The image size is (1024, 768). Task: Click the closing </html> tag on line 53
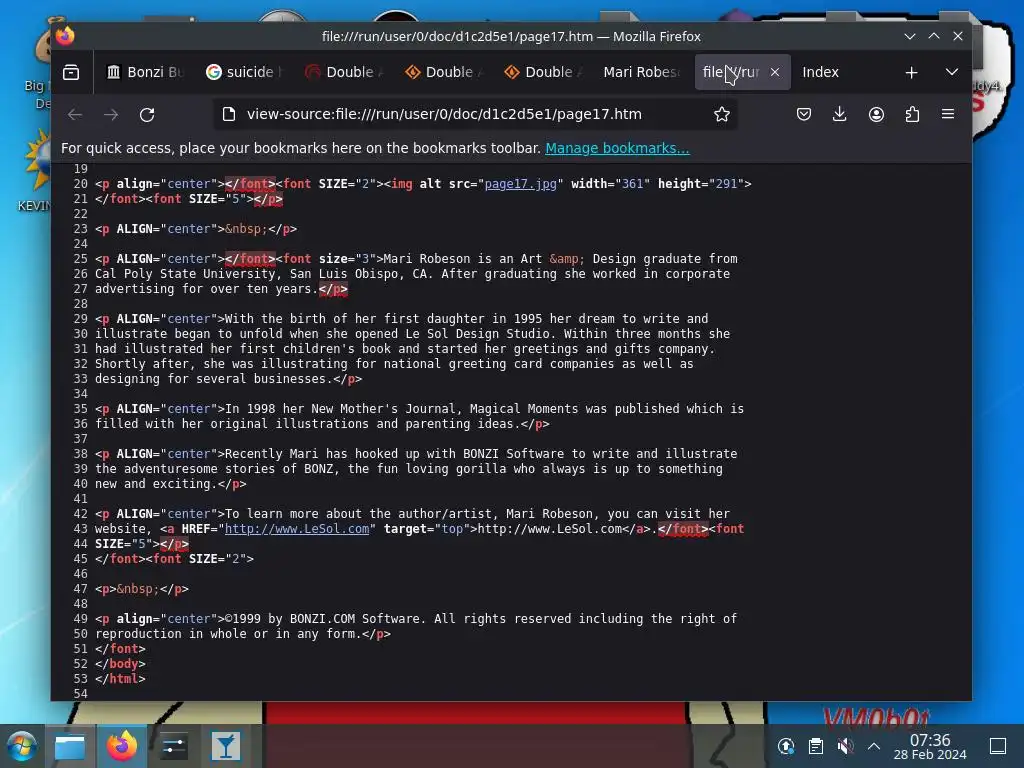coord(120,679)
